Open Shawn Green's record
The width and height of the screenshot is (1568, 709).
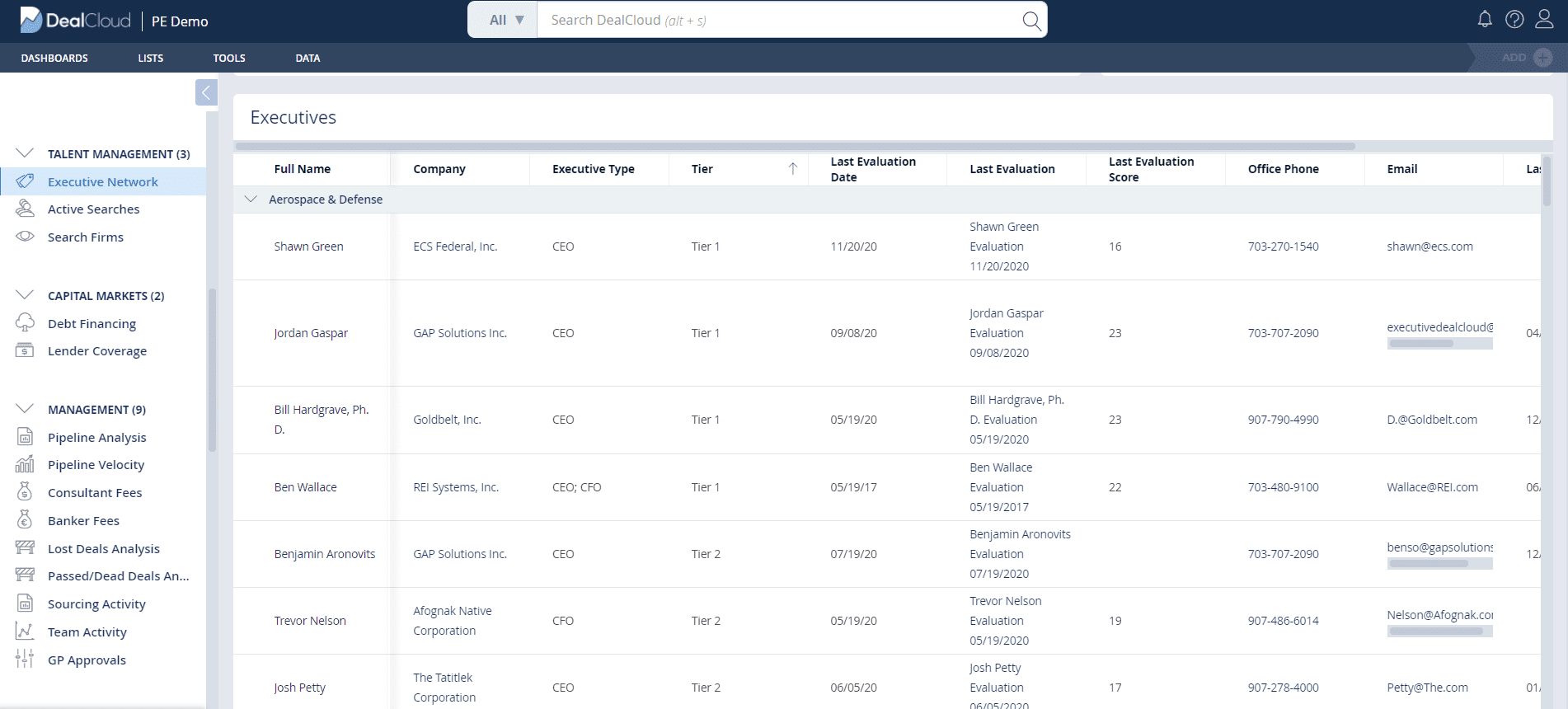point(309,247)
